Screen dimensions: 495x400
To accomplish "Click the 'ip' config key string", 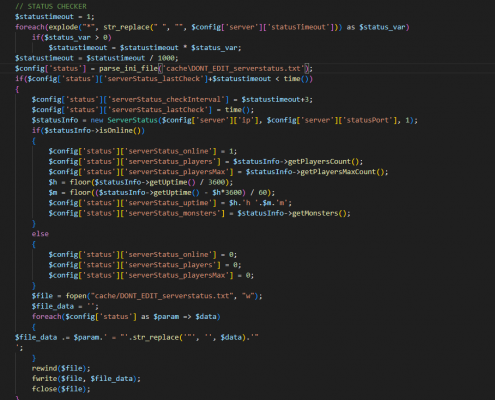I will [246, 120].
